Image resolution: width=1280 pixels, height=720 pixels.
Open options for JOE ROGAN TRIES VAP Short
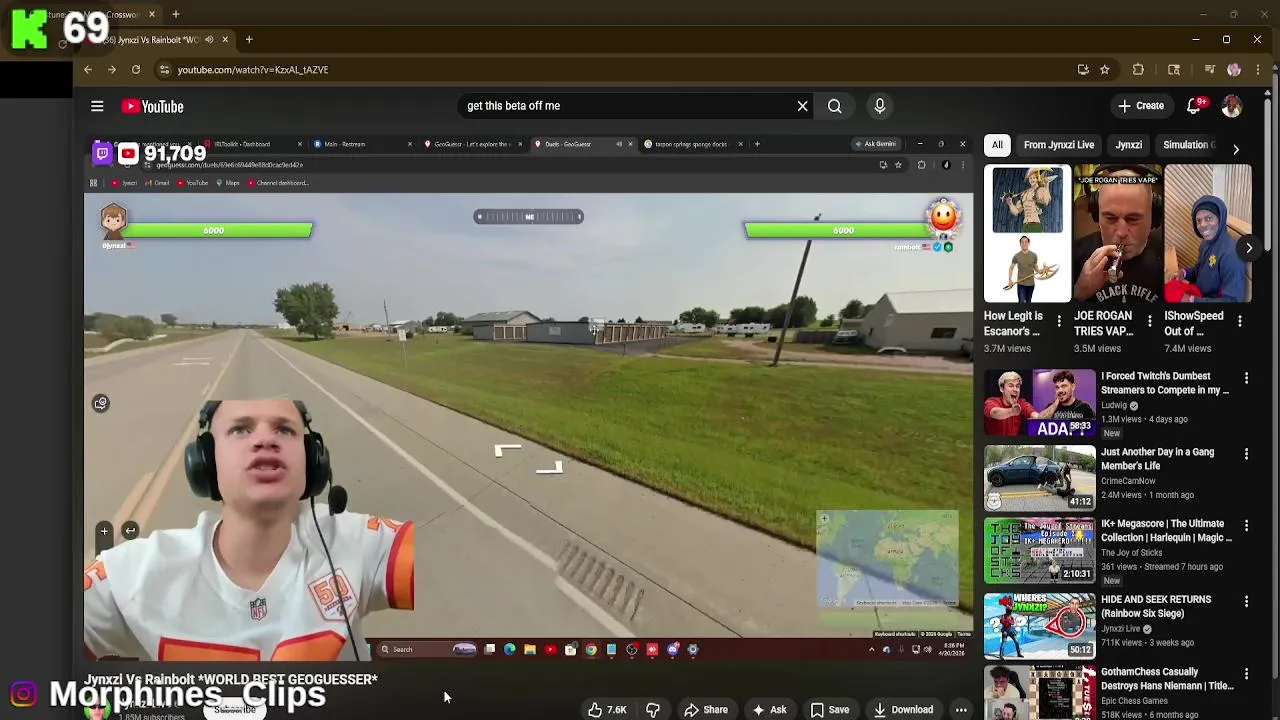coord(1149,322)
